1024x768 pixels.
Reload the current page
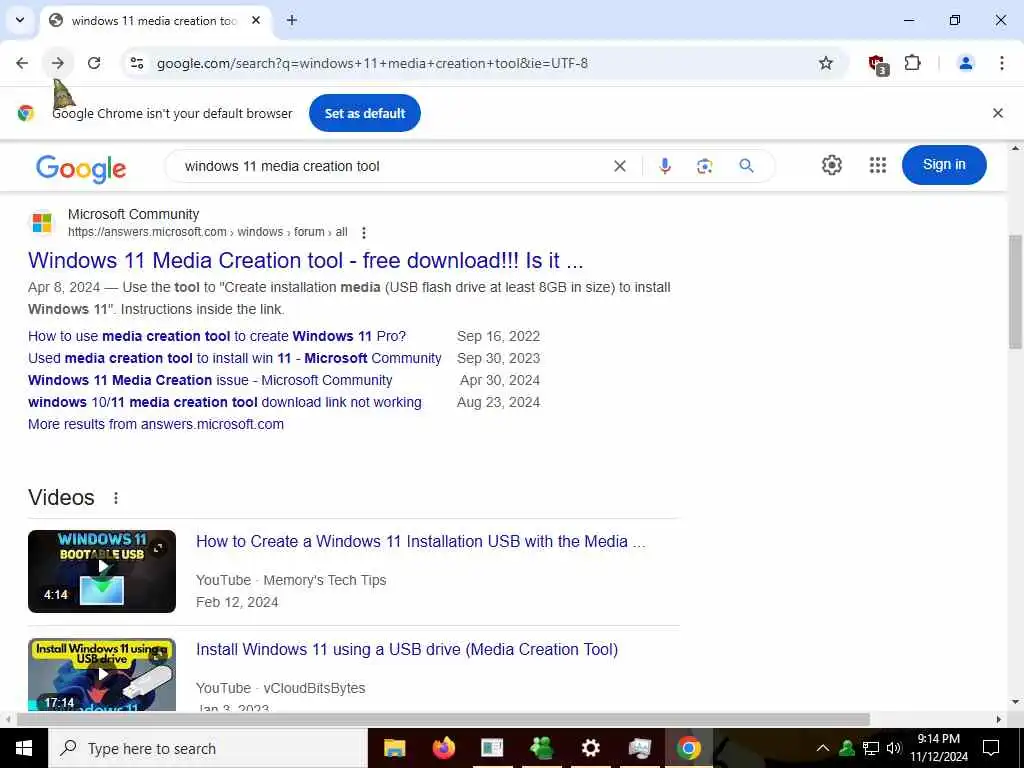[94, 63]
